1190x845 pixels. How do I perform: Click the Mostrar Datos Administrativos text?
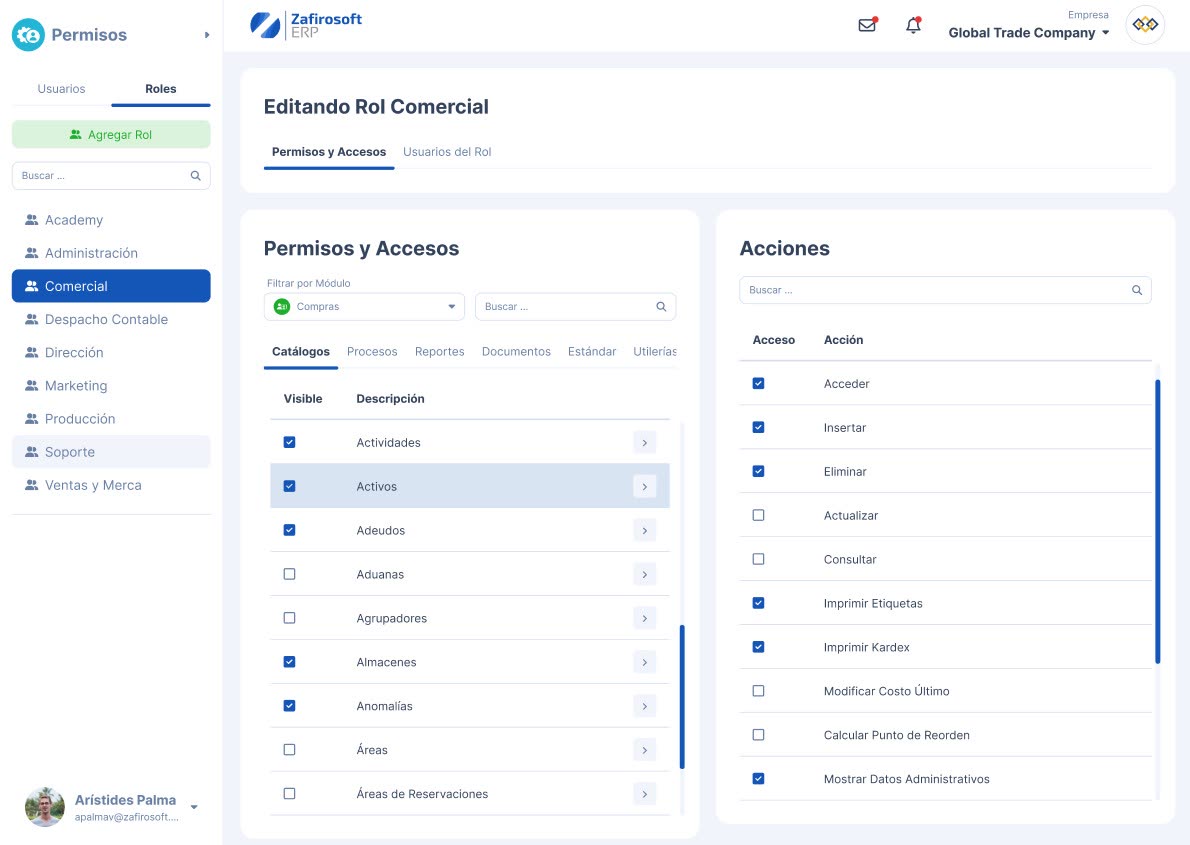tap(906, 779)
